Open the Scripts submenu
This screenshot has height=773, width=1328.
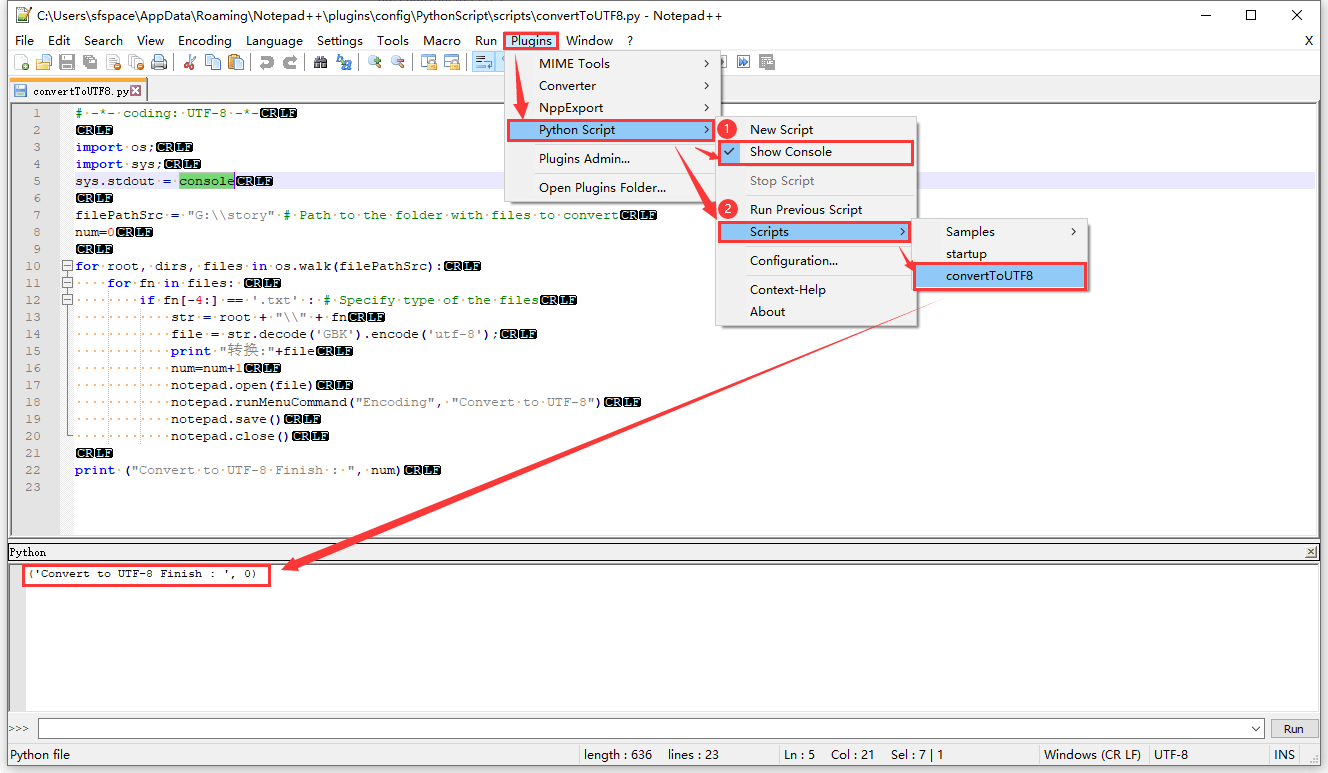coord(815,232)
